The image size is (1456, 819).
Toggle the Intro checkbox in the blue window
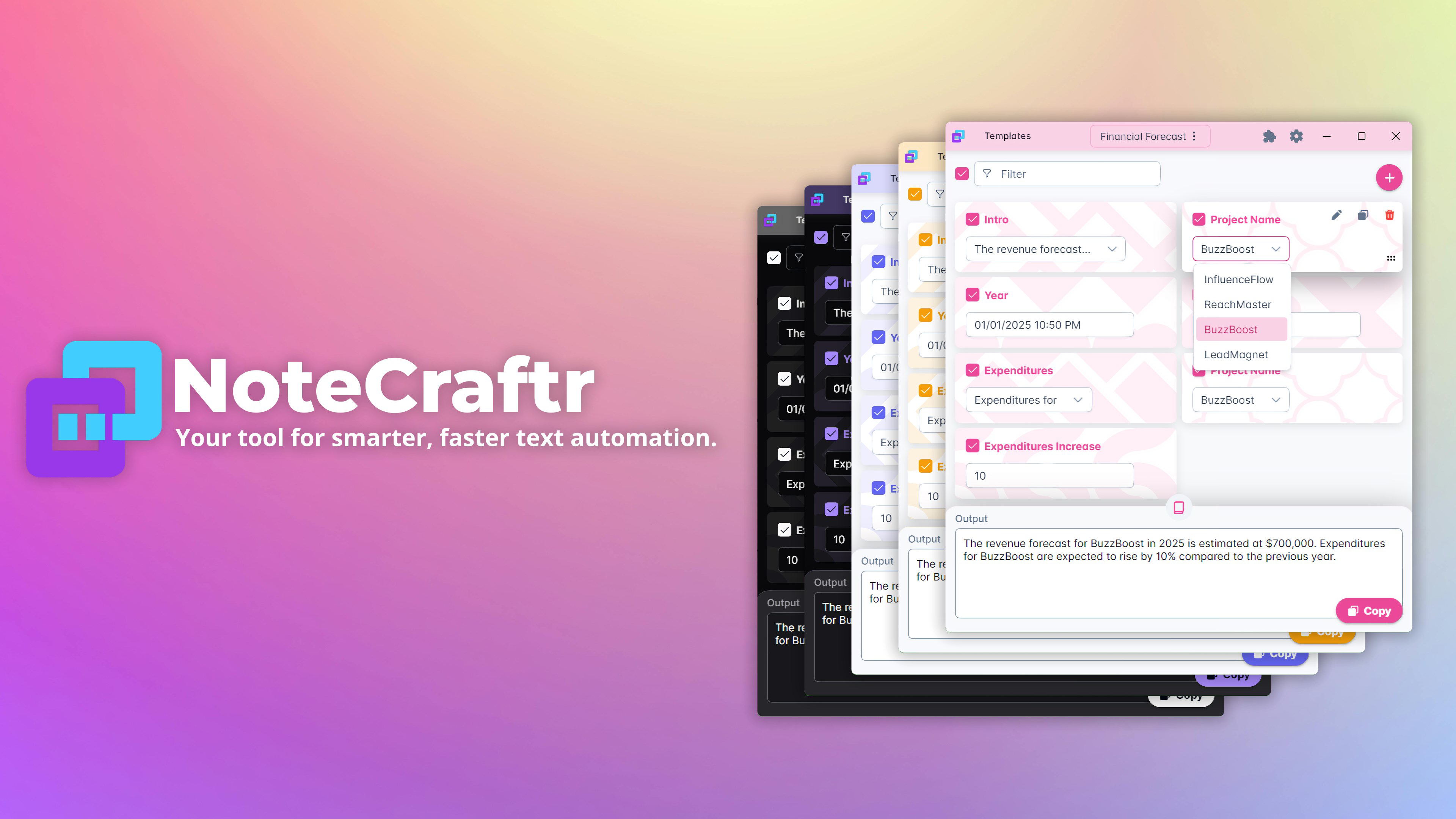(879, 262)
